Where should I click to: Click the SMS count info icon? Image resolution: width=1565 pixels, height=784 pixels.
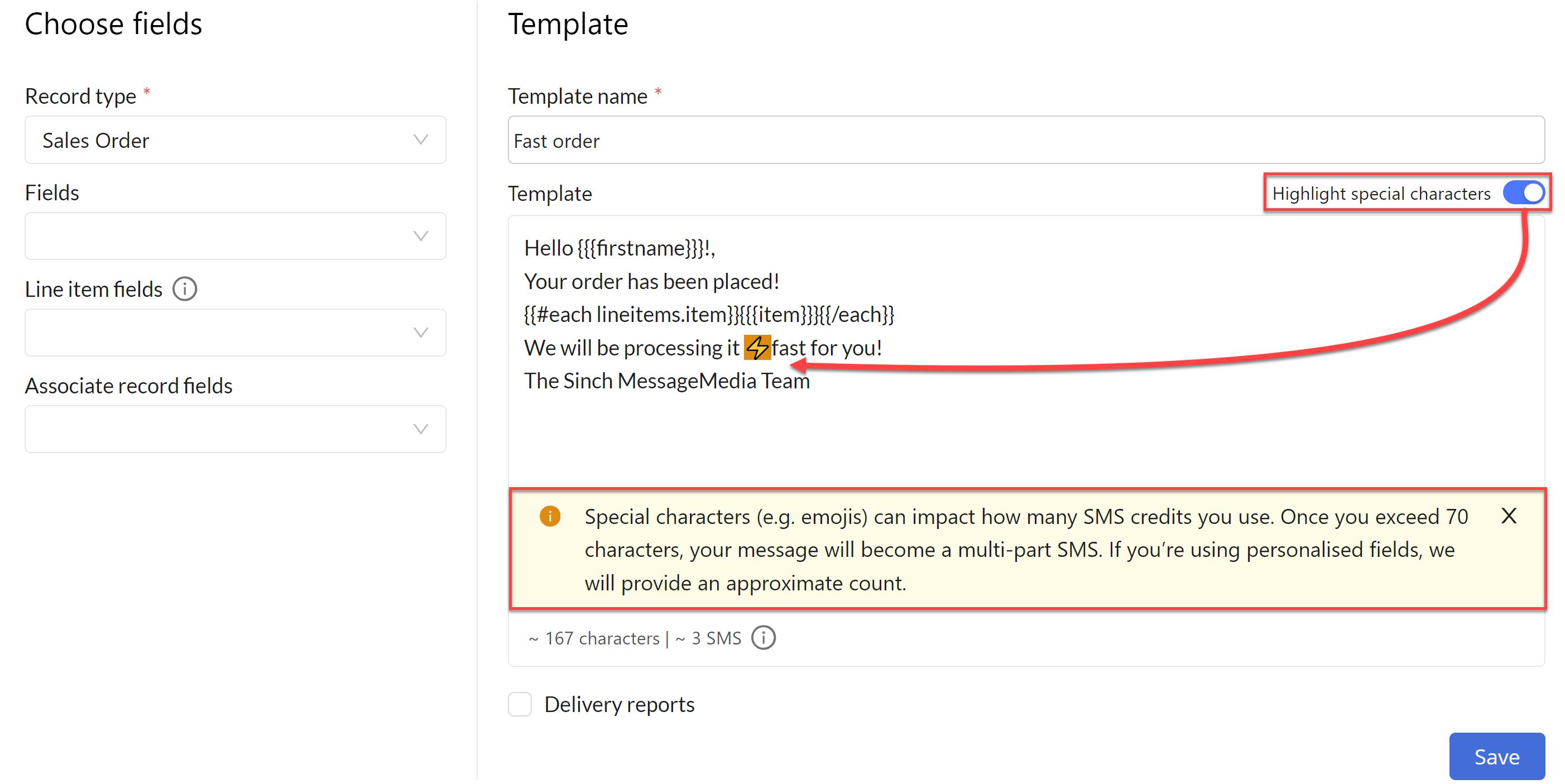763,638
